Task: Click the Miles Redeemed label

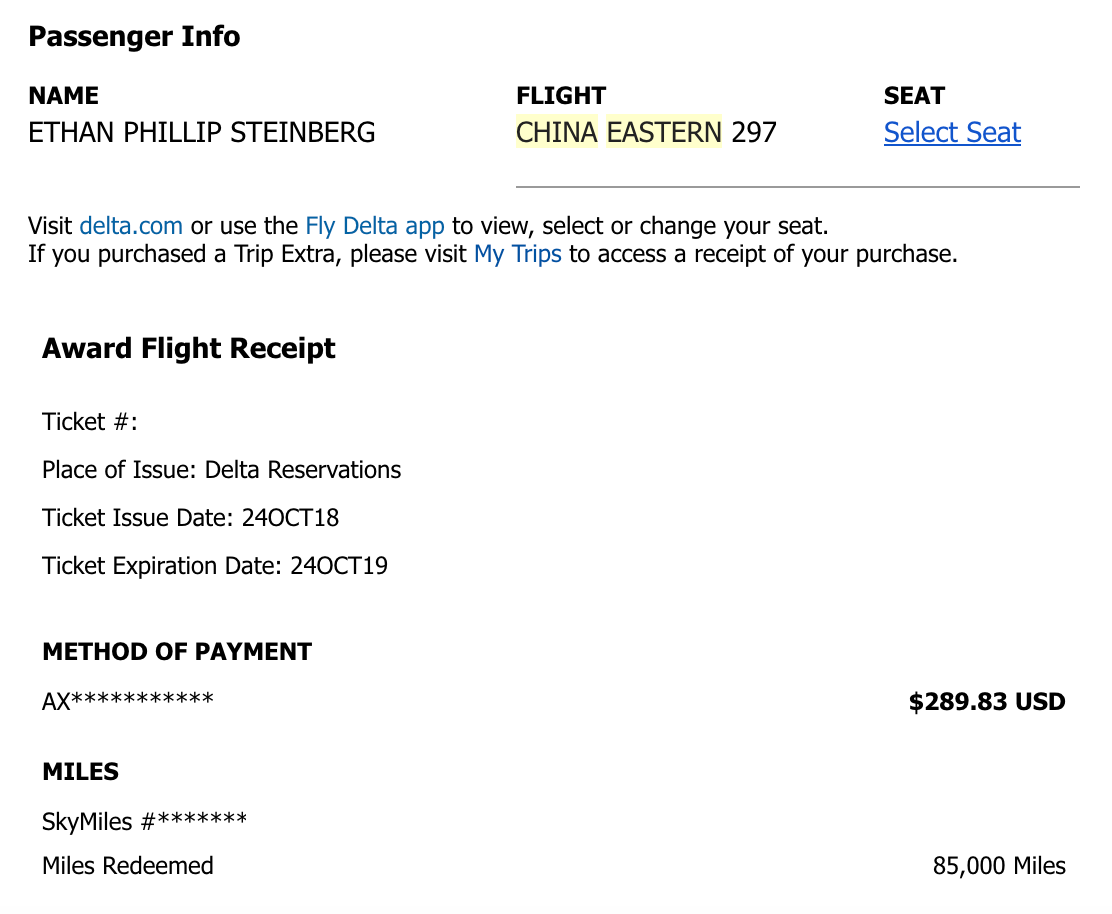Action: pos(128,866)
